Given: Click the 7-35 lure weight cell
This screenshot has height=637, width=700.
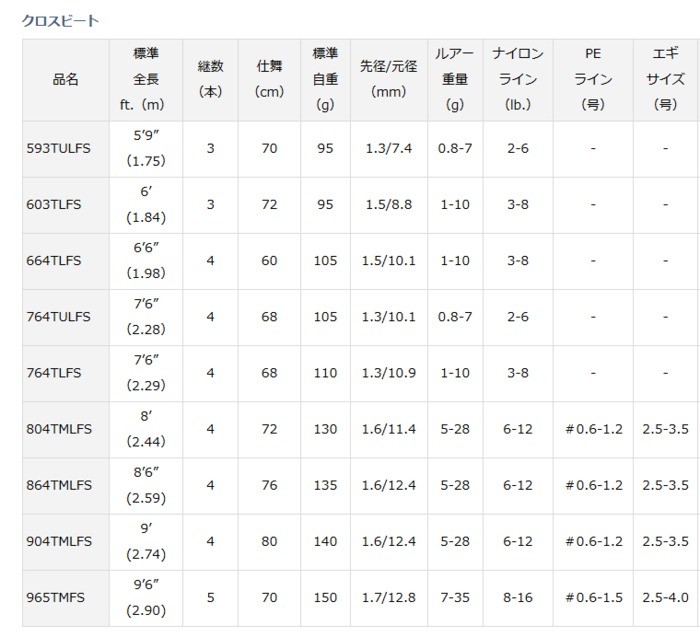Looking at the screenshot, I should 455,598.
